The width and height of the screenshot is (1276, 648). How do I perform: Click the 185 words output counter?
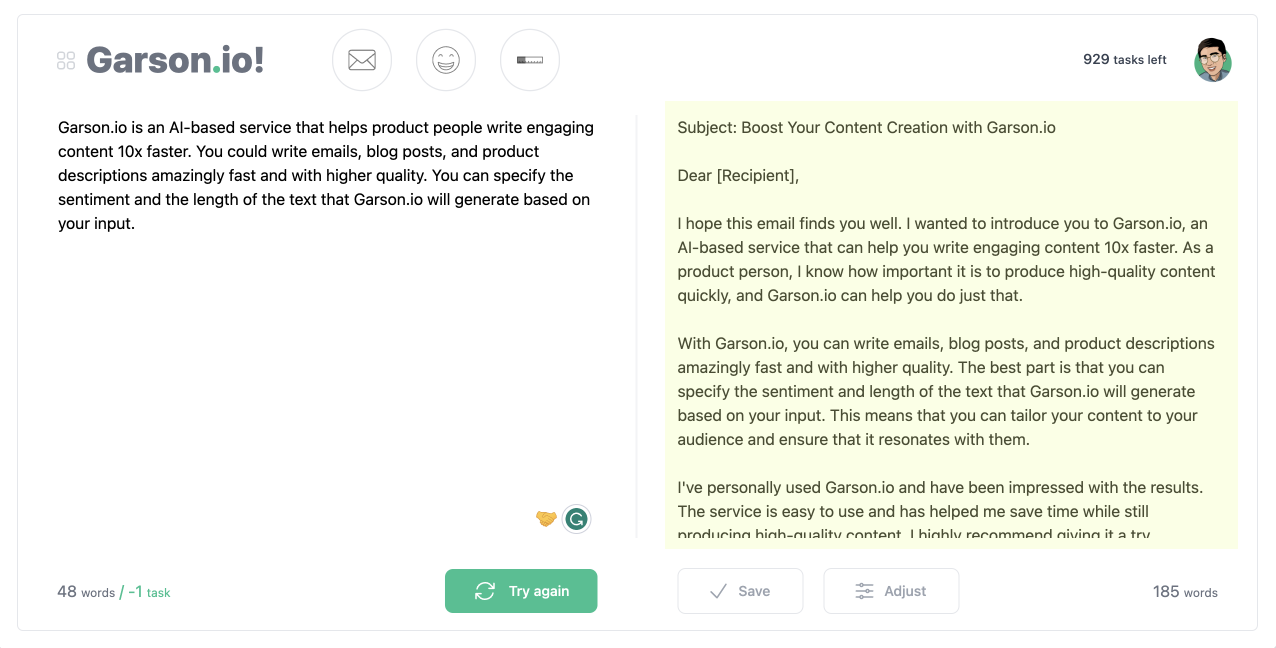point(1185,592)
